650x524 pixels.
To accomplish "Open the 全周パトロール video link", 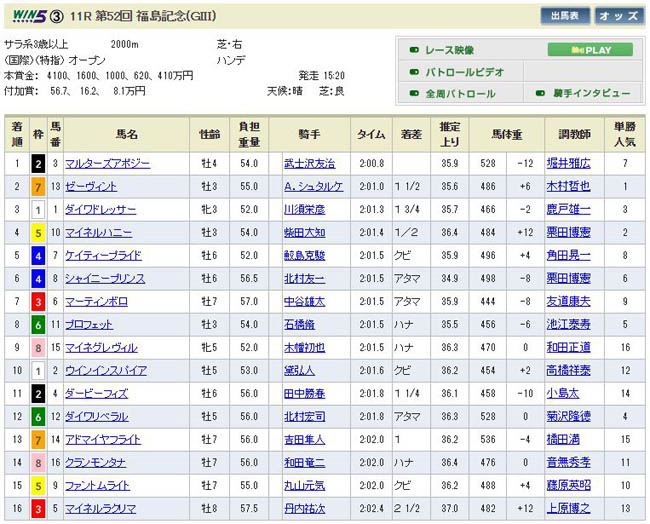I will point(461,94).
